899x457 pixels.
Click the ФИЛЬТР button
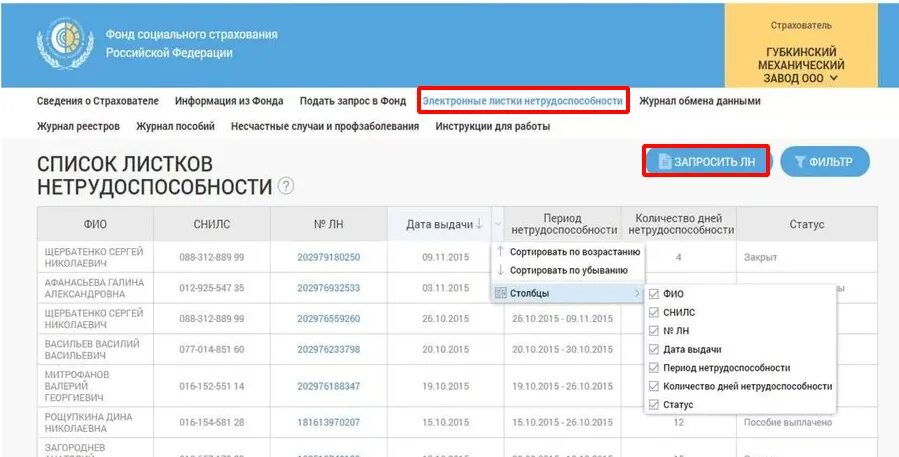pos(825,162)
